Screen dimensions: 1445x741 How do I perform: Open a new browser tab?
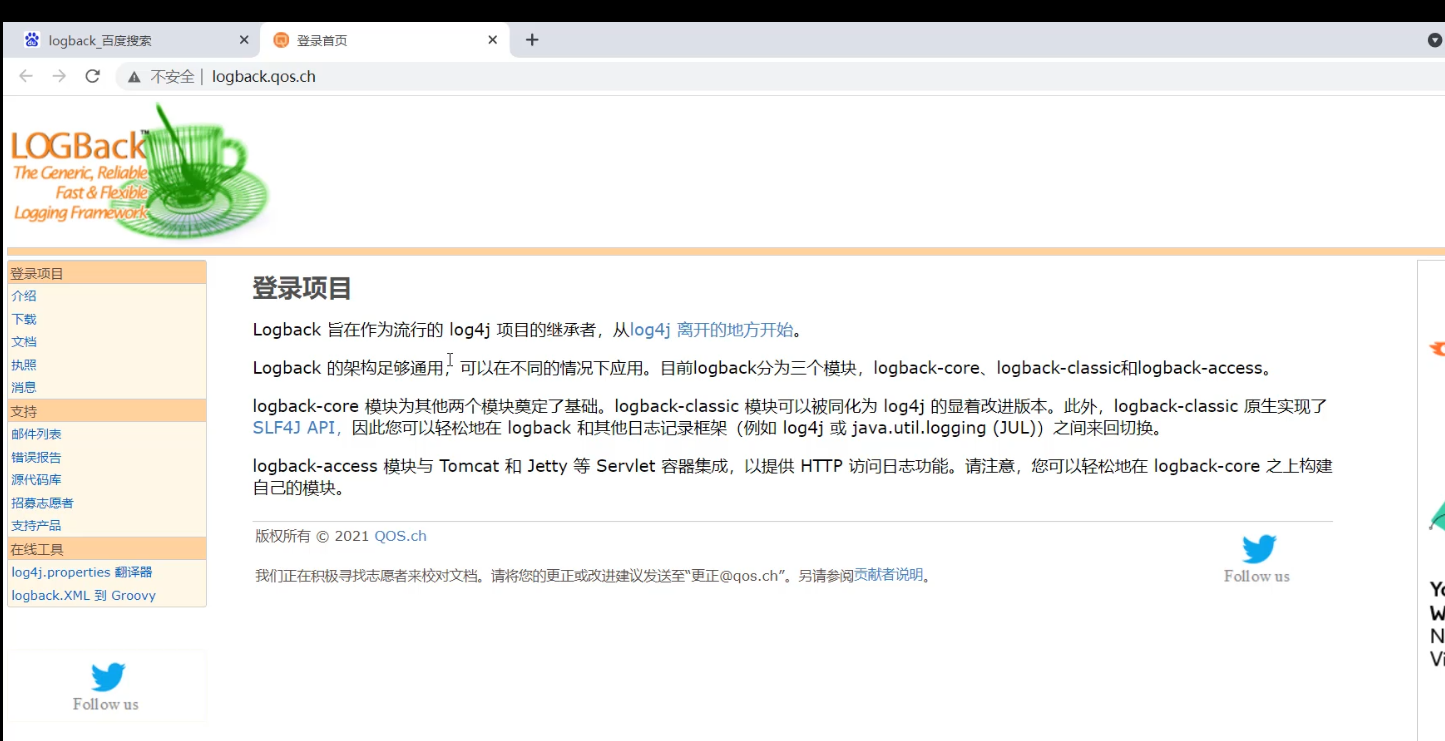pos(532,40)
